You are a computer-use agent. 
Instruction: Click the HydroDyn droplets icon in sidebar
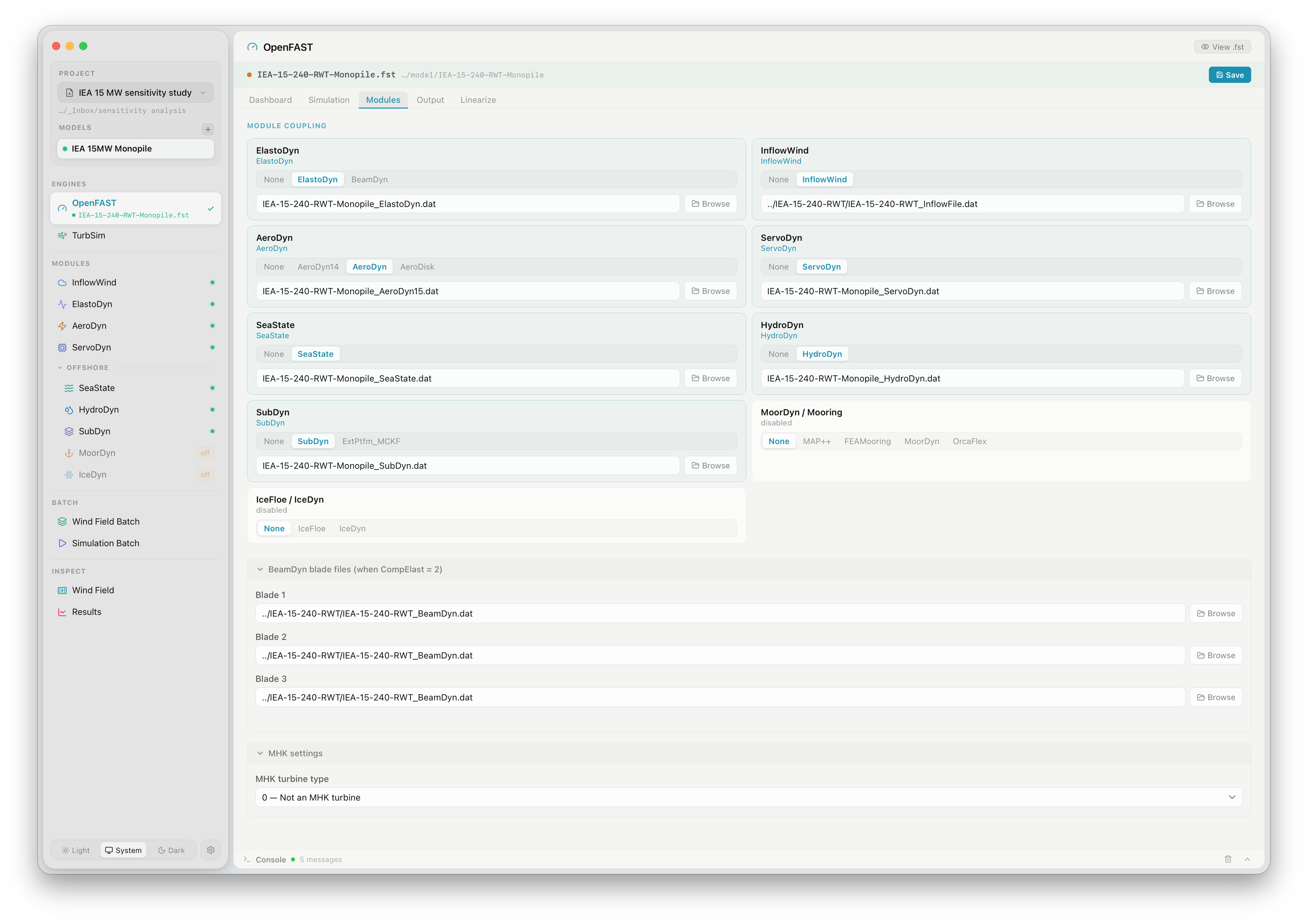69,409
